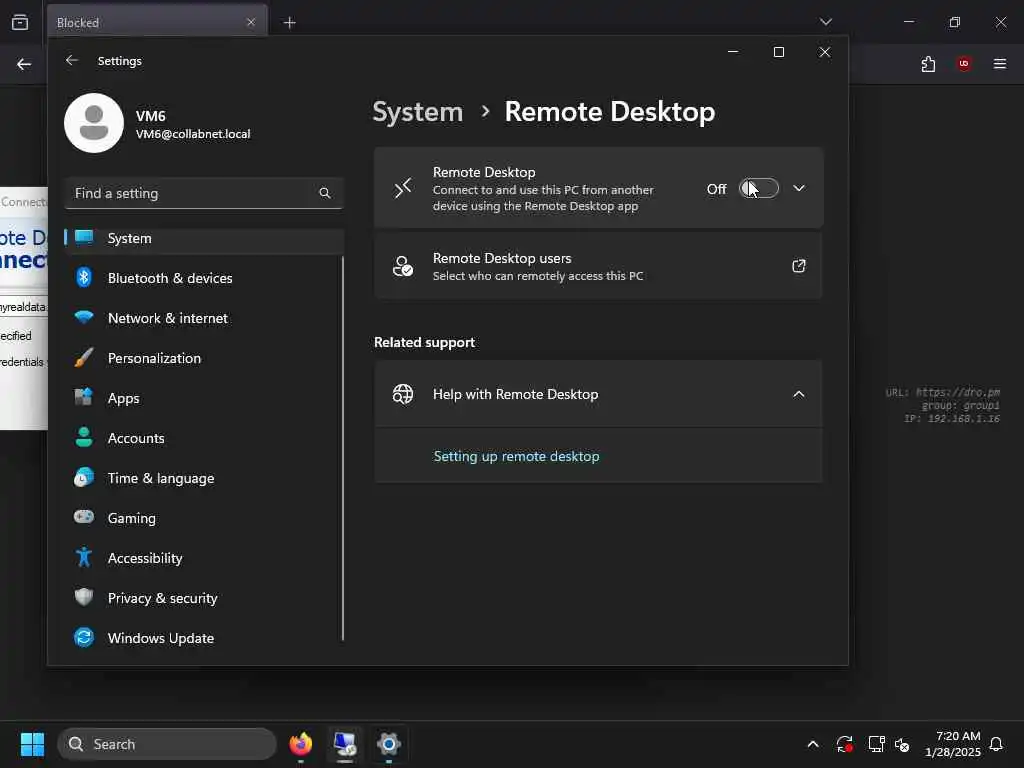Open Remote Desktop users external link icon
This screenshot has height=768, width=1024.
(x=799, y=266)
